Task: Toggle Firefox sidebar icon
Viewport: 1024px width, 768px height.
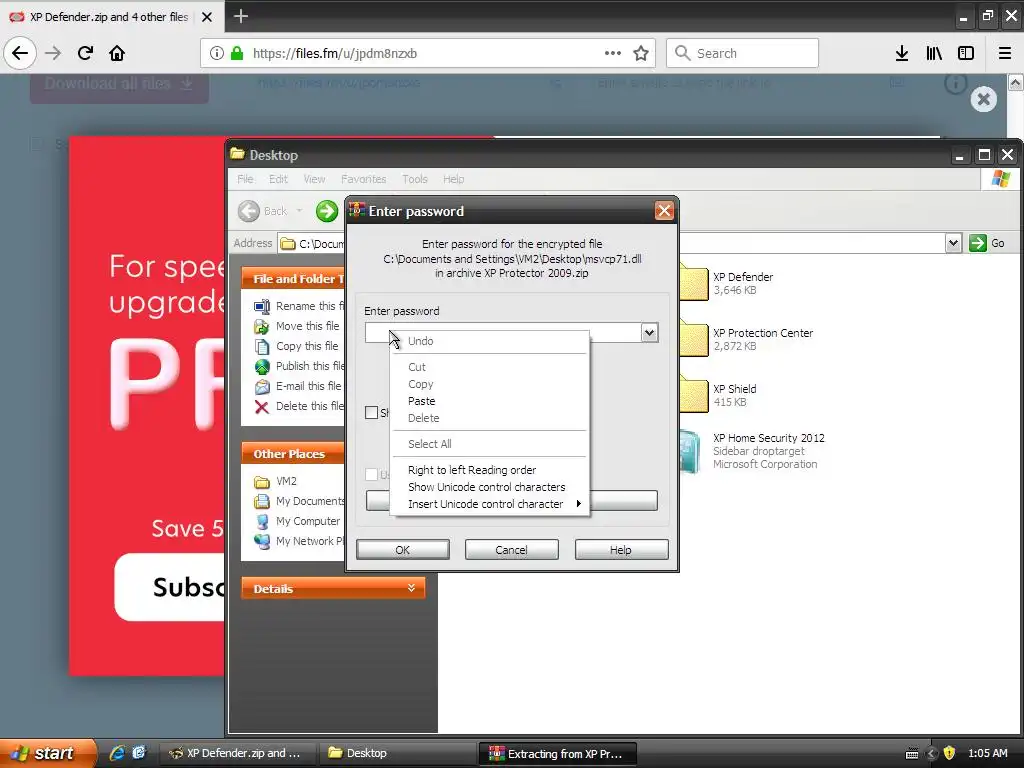Action: 966,53
